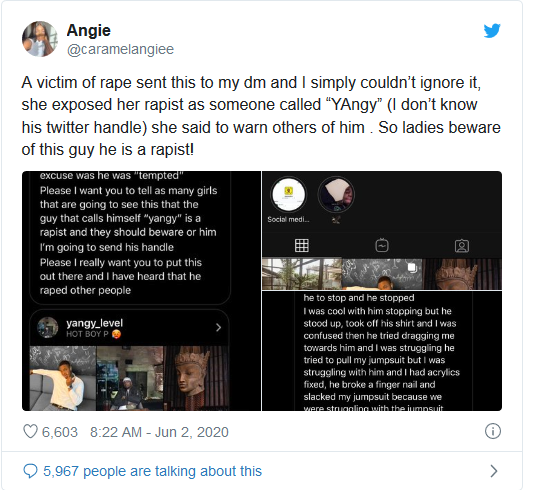
Task: Open the @caramelangiee handle link
Action: 120,49
